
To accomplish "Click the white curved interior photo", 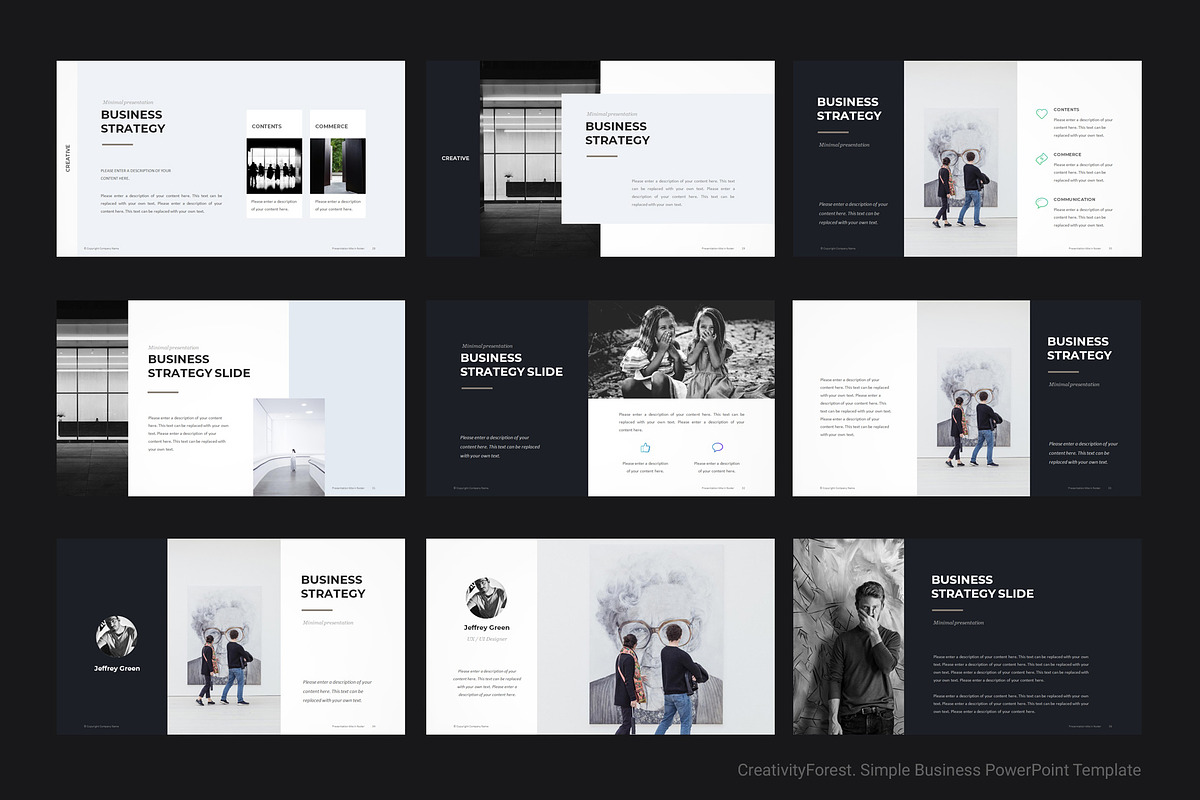I will coord(289,447).
